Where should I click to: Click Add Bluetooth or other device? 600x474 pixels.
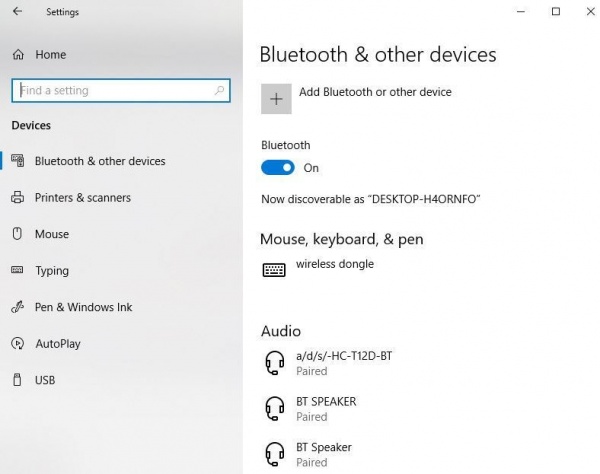click(375, 92)
